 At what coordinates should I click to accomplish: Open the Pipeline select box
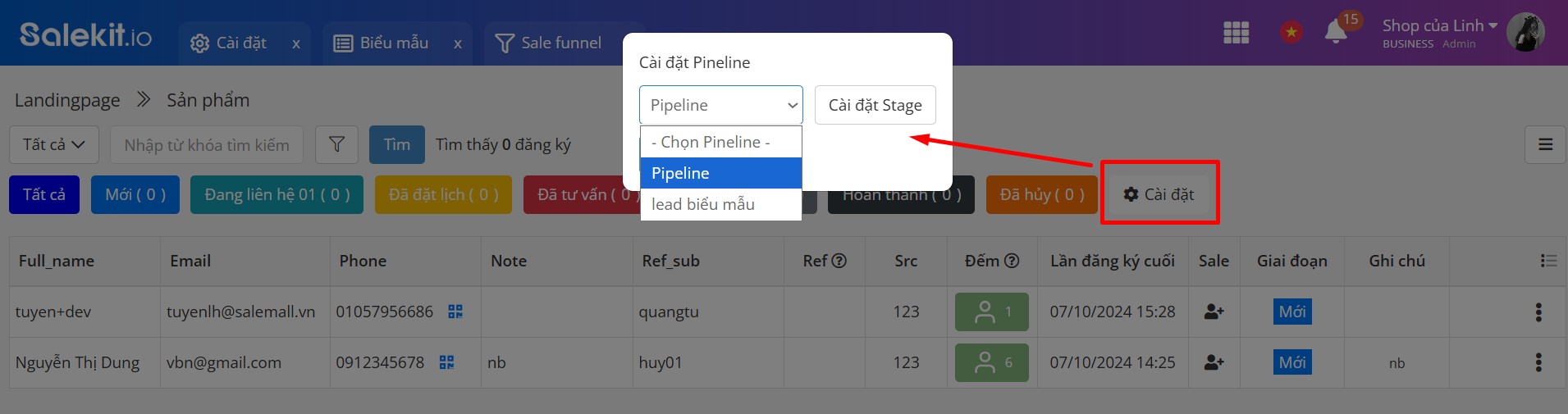(721, 105)
